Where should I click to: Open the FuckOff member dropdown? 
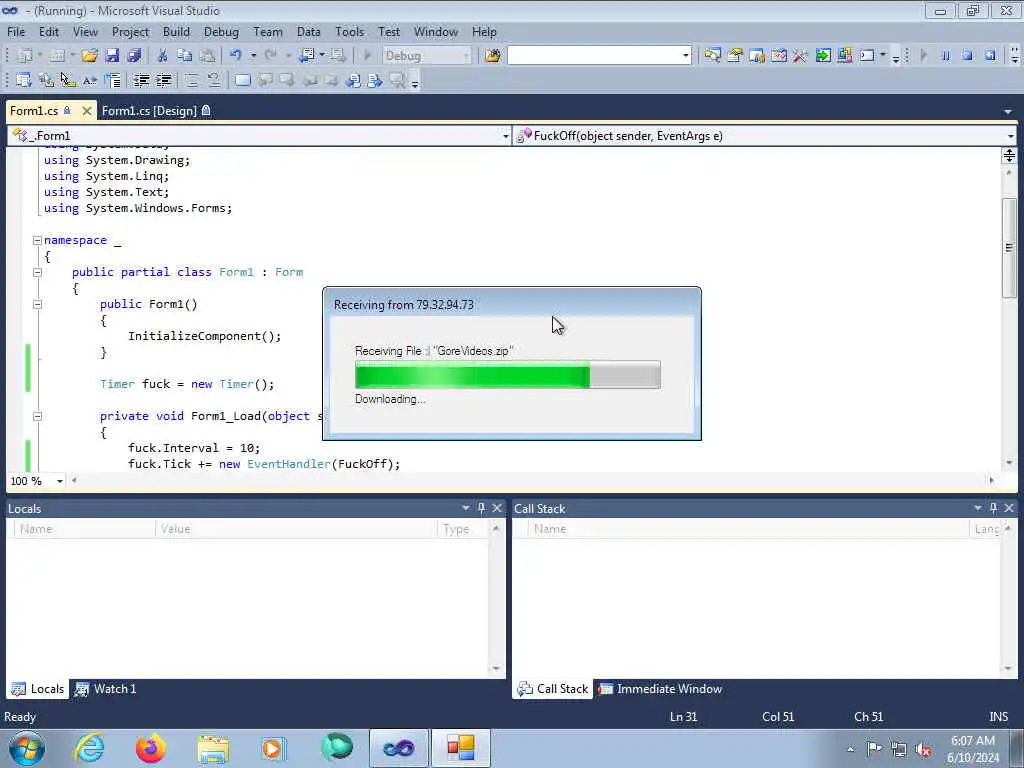pyautogui.click(x=1010, y=136)
